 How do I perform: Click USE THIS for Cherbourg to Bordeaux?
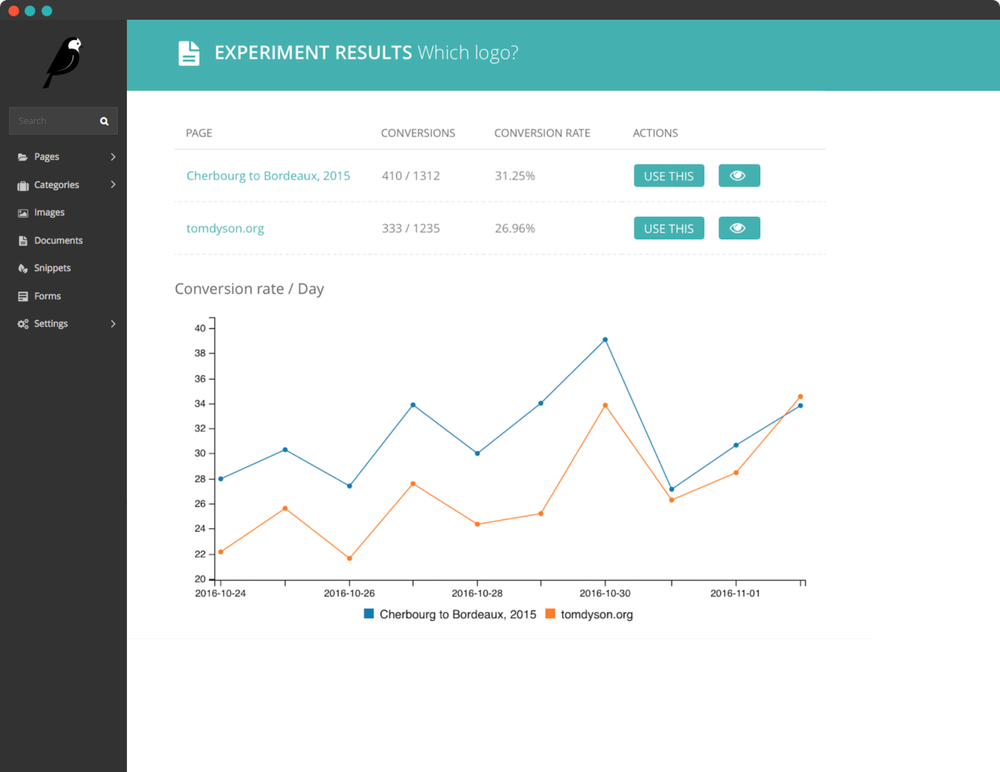pyautogui.click(x=668, y=176)
